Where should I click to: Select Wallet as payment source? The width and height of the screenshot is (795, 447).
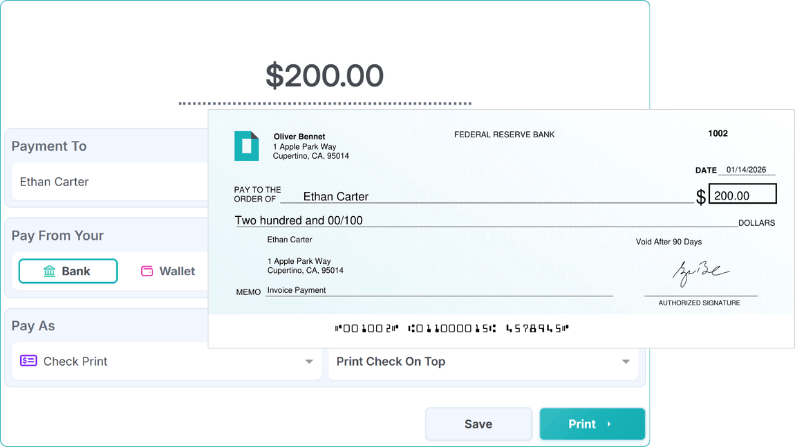click(x=167, y=271)
